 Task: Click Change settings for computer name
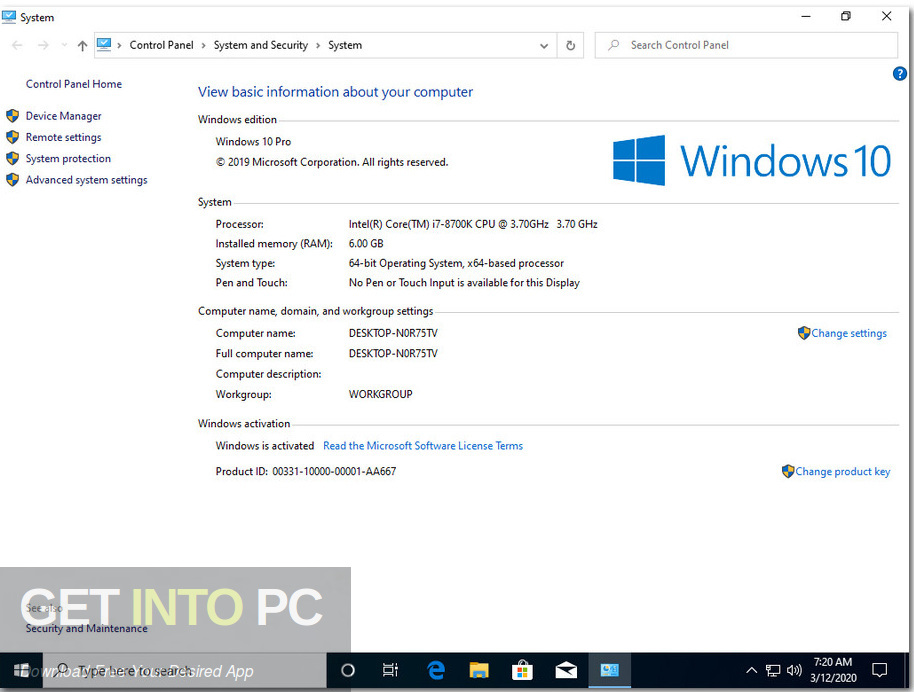(849, 333)
